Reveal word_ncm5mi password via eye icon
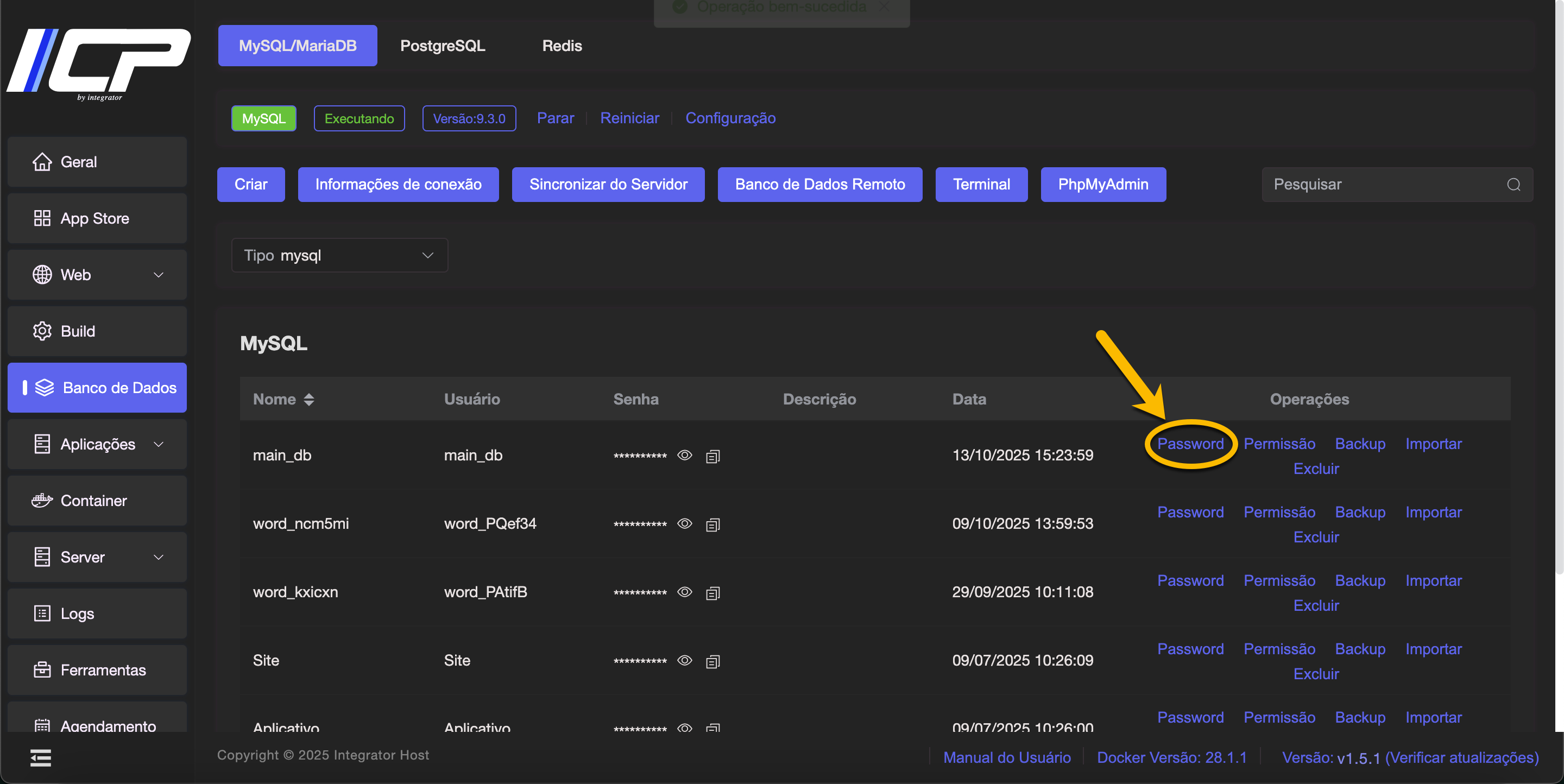 coord(685,524)
